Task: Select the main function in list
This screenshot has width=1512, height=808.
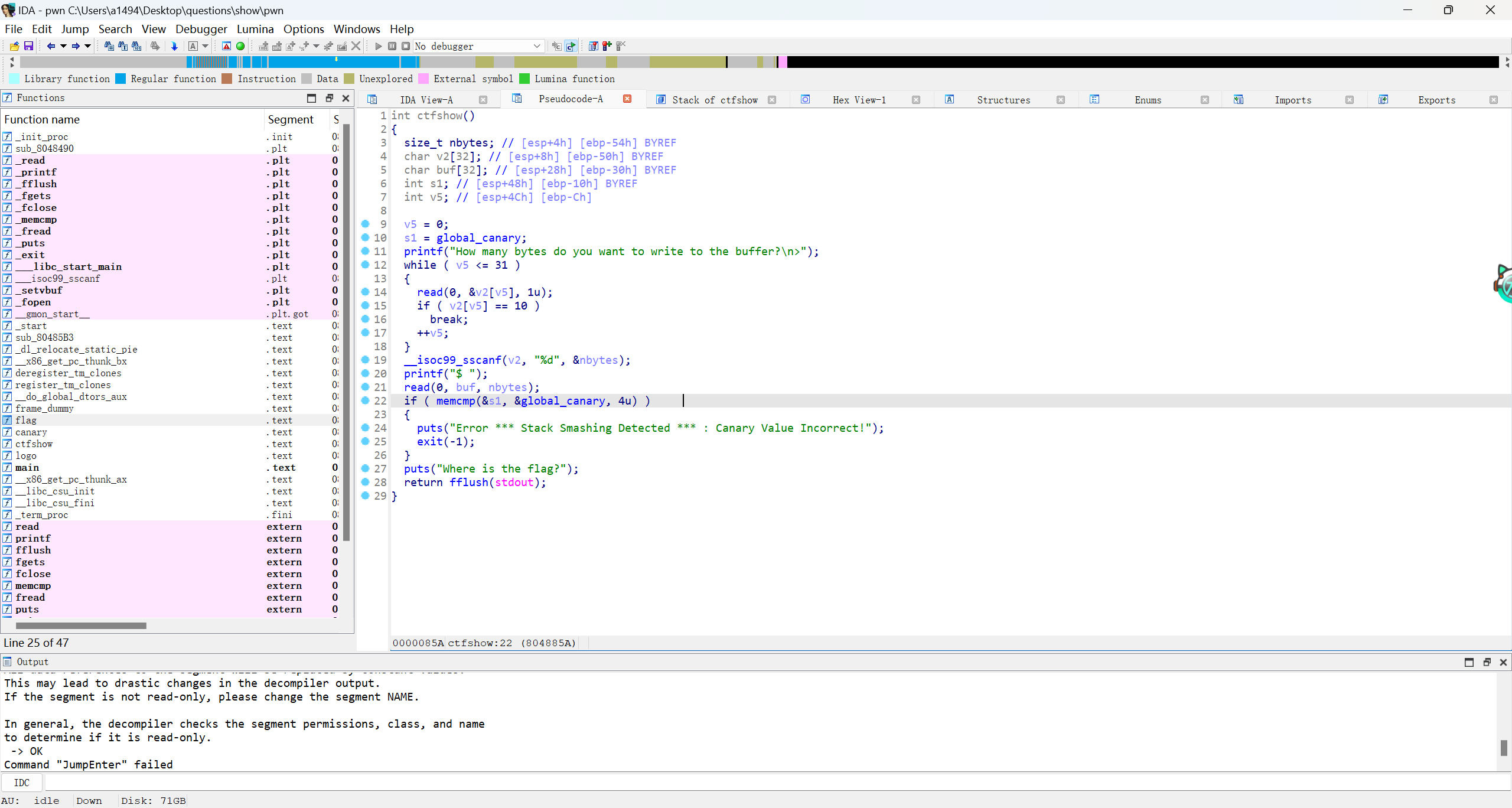Action: tap(27, 467)
